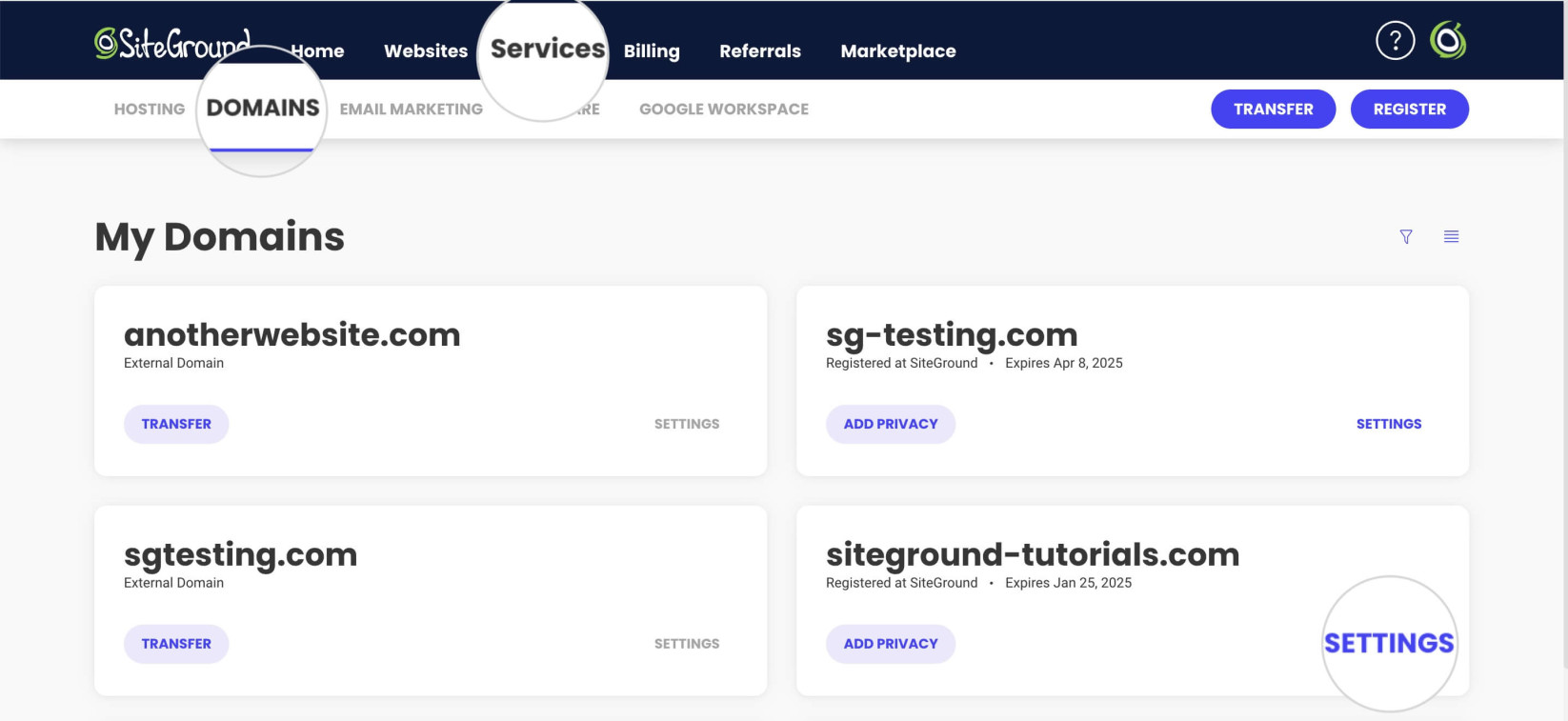Click the anotherwebsite.com domain title

[x=292, y=334]
